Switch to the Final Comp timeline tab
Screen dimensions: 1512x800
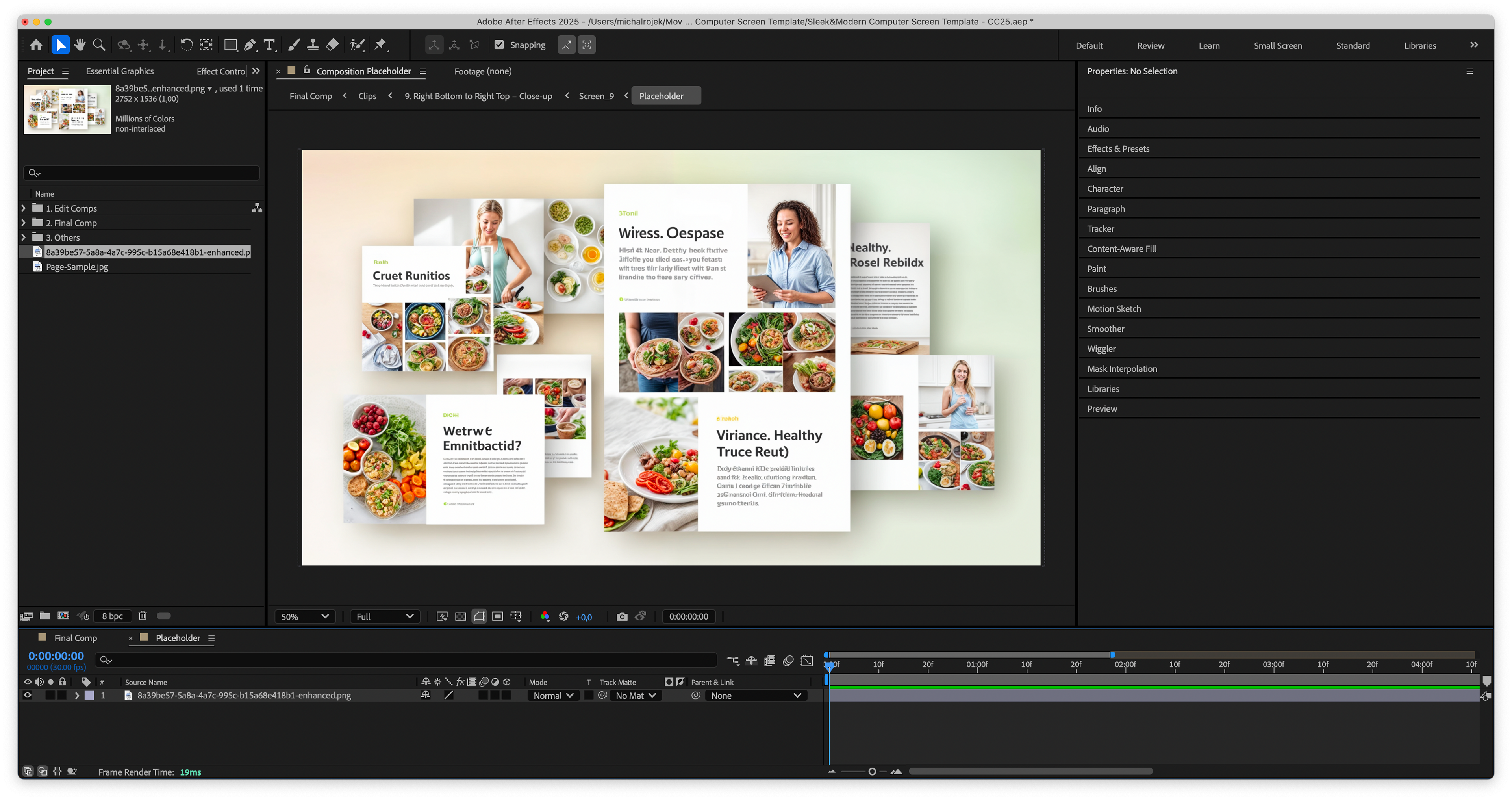point(75,638)
